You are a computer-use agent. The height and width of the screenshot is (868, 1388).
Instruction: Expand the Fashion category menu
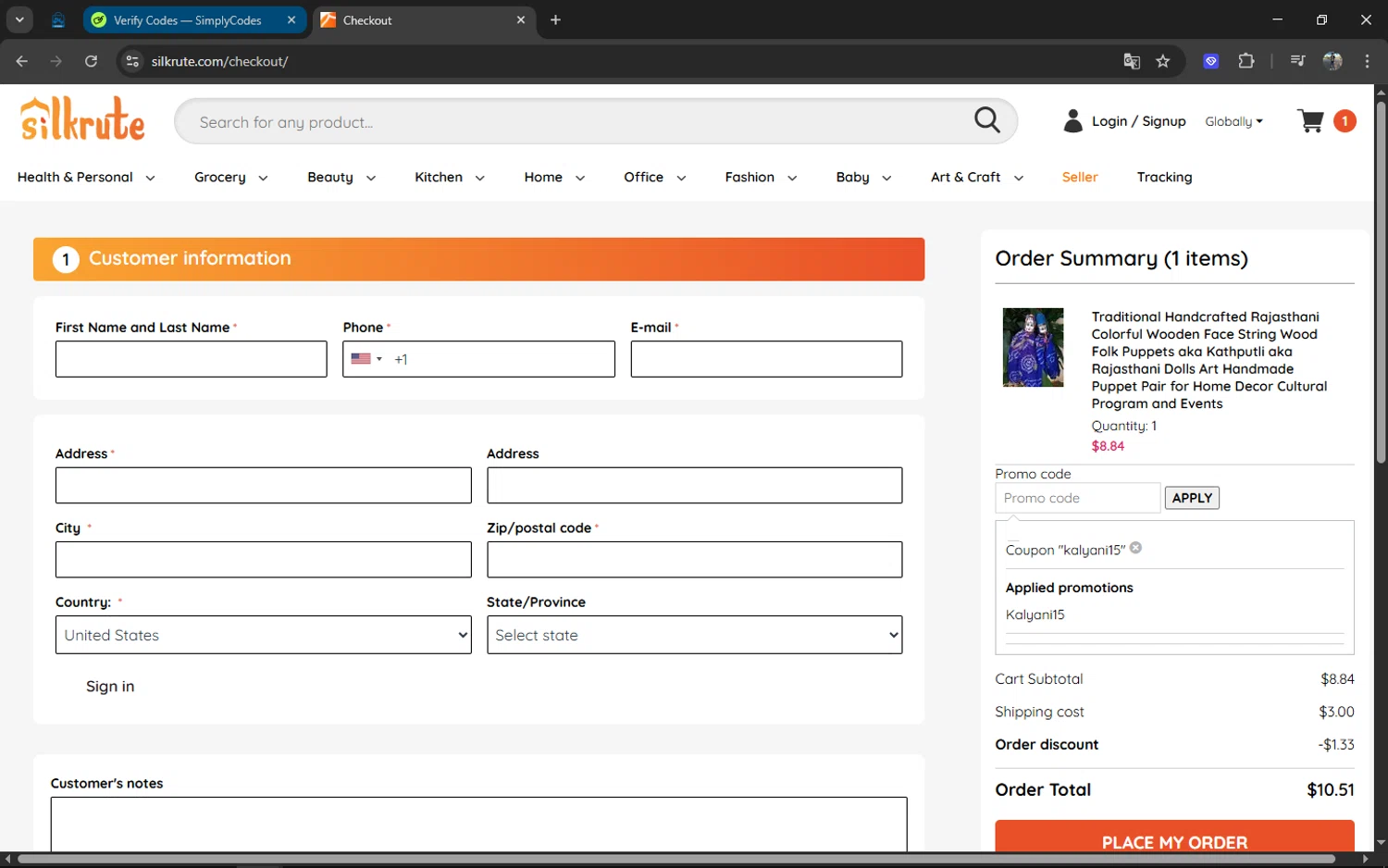click(x=761, y=177)
